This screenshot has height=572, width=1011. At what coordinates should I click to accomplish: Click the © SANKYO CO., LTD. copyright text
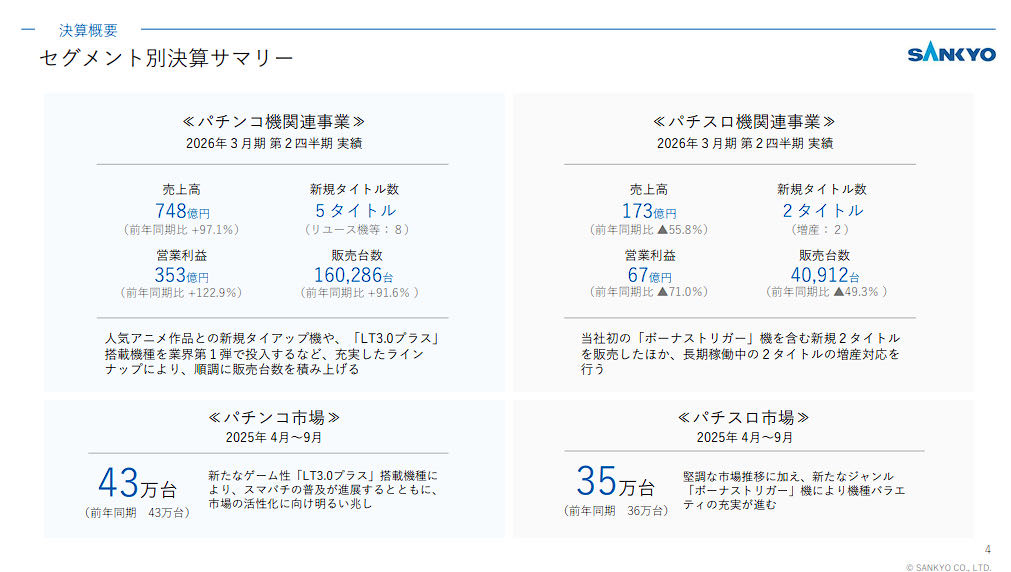950,566
